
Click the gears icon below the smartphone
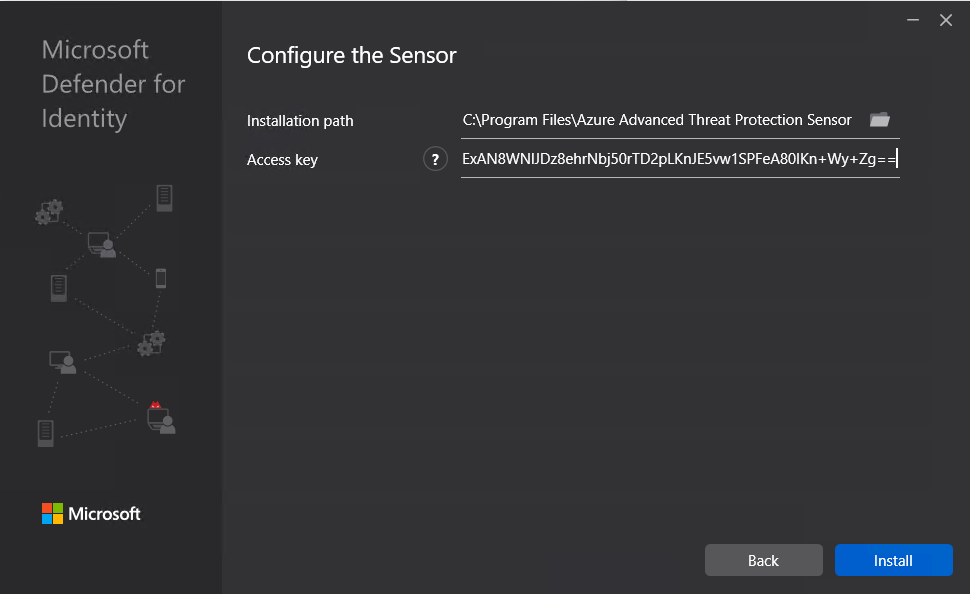151,343
